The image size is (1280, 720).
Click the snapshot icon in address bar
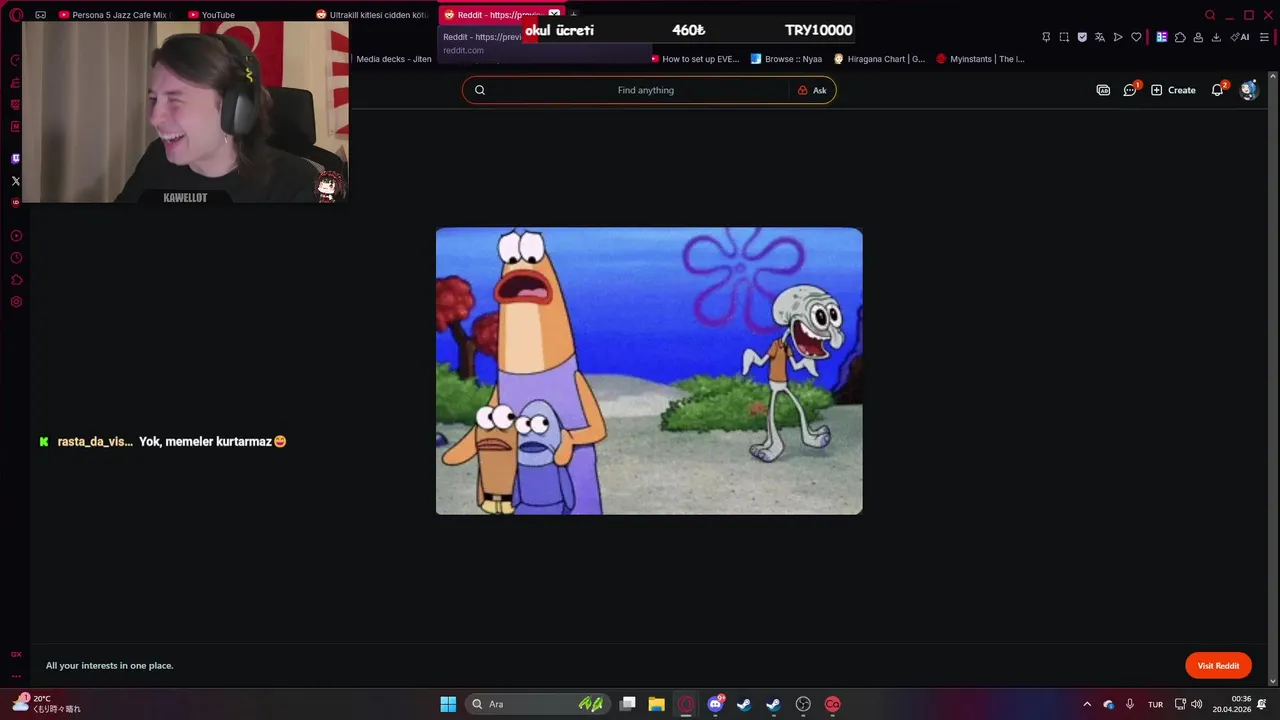tap(1064, 37)
